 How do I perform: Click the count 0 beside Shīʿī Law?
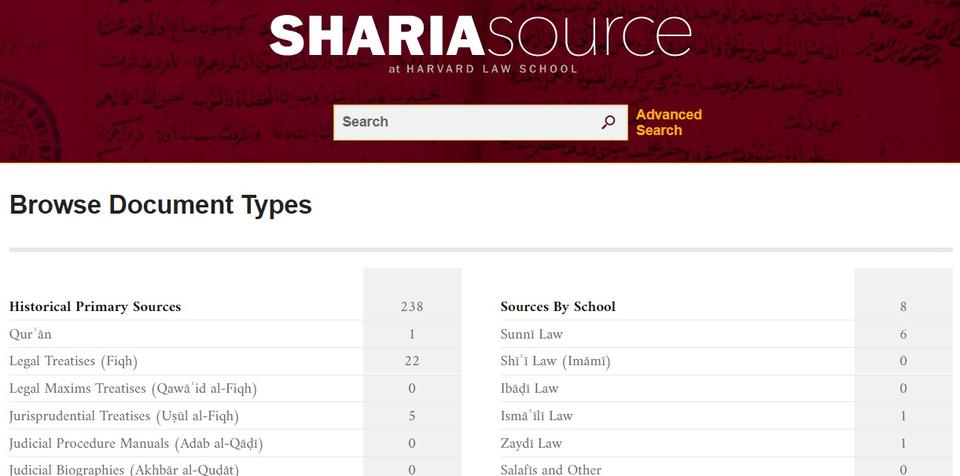(903, 361)
